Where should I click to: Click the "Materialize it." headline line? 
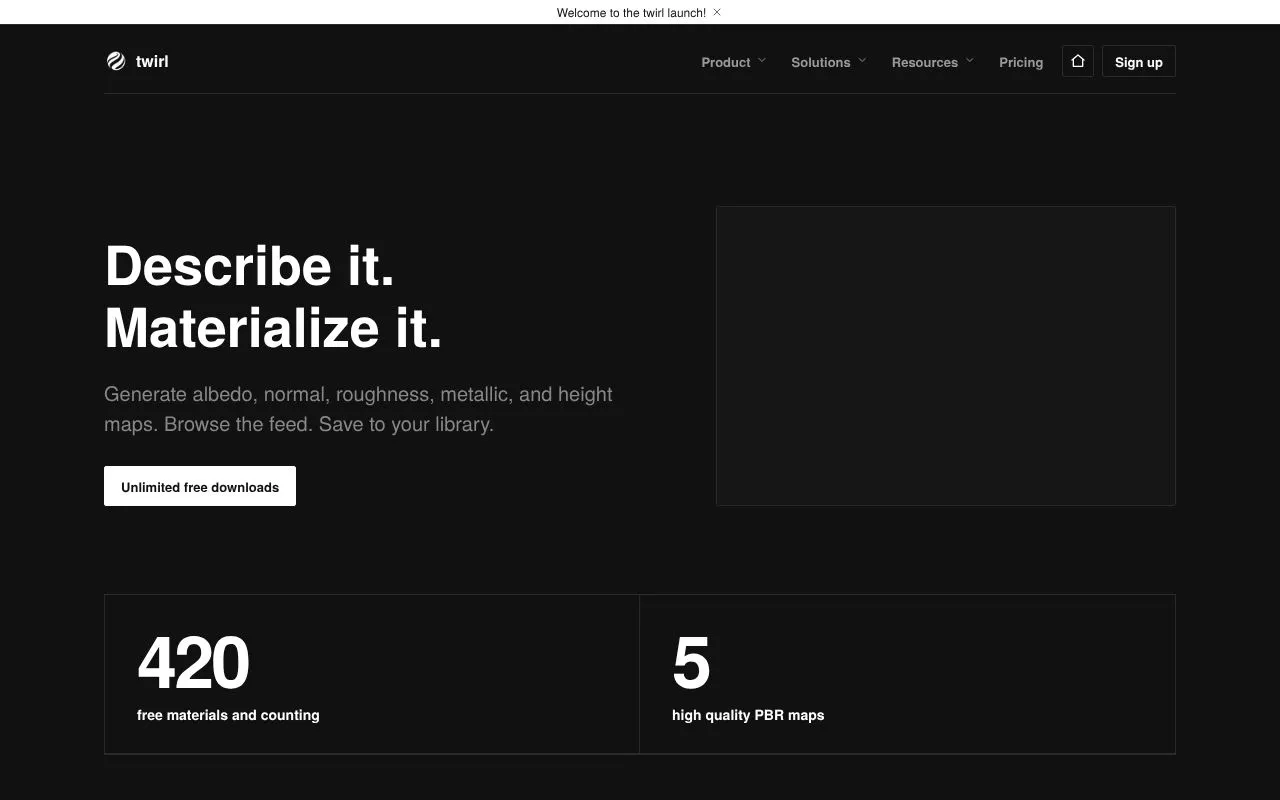click(273, 328)
